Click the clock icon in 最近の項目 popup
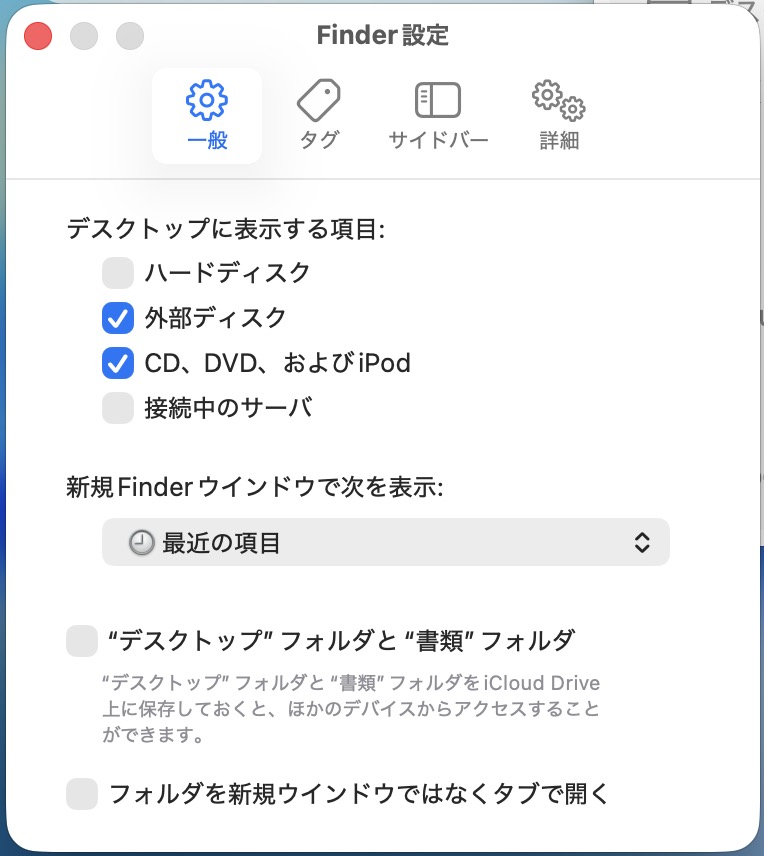The width and height of the screenshot is (764, 856). 143,543
